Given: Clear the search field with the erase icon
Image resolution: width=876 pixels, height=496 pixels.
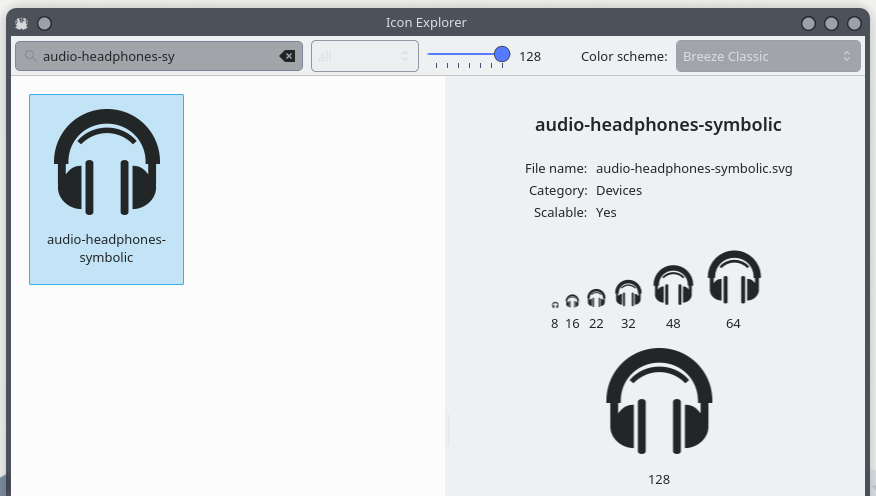Looking at the screenshot, I should (288, 56).
